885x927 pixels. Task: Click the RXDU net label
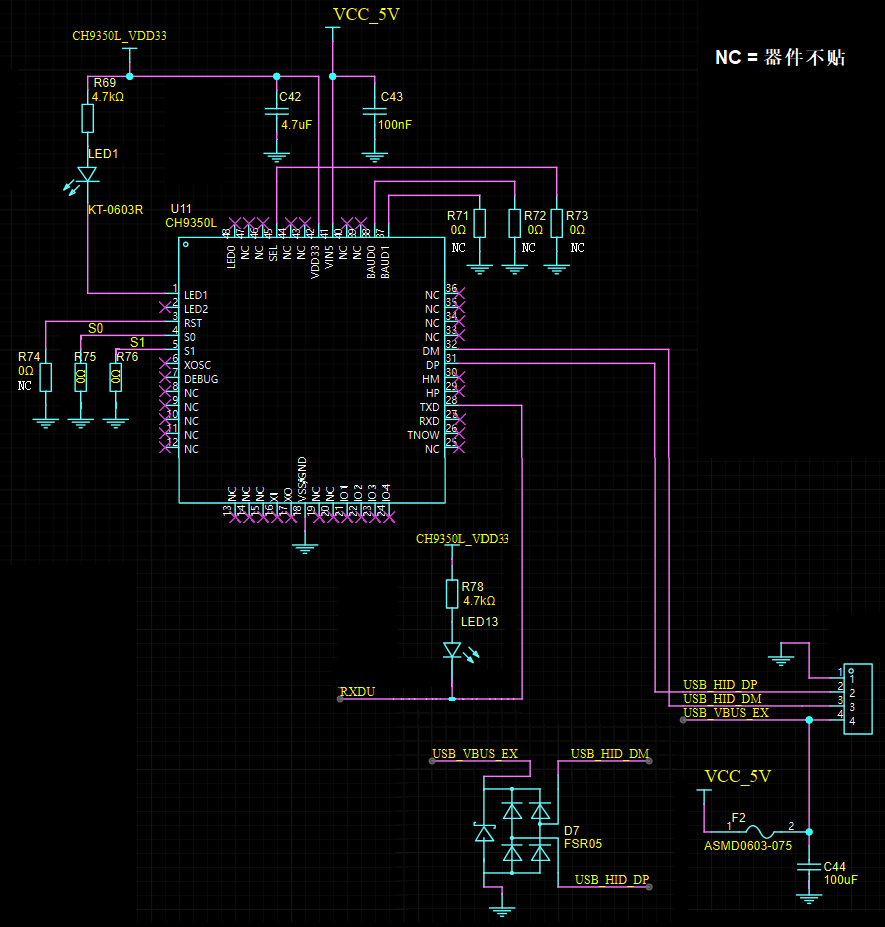(x=357, y=691)
